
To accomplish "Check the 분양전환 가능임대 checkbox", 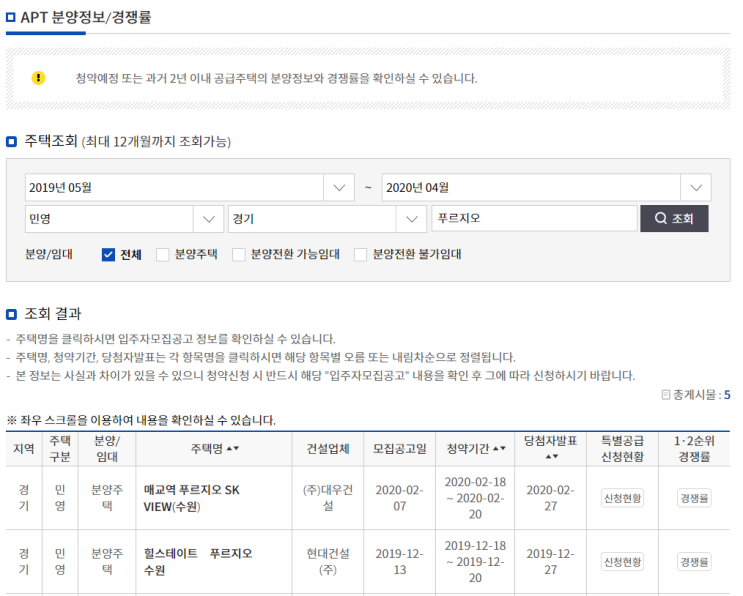I will click(x=239, y=255).
